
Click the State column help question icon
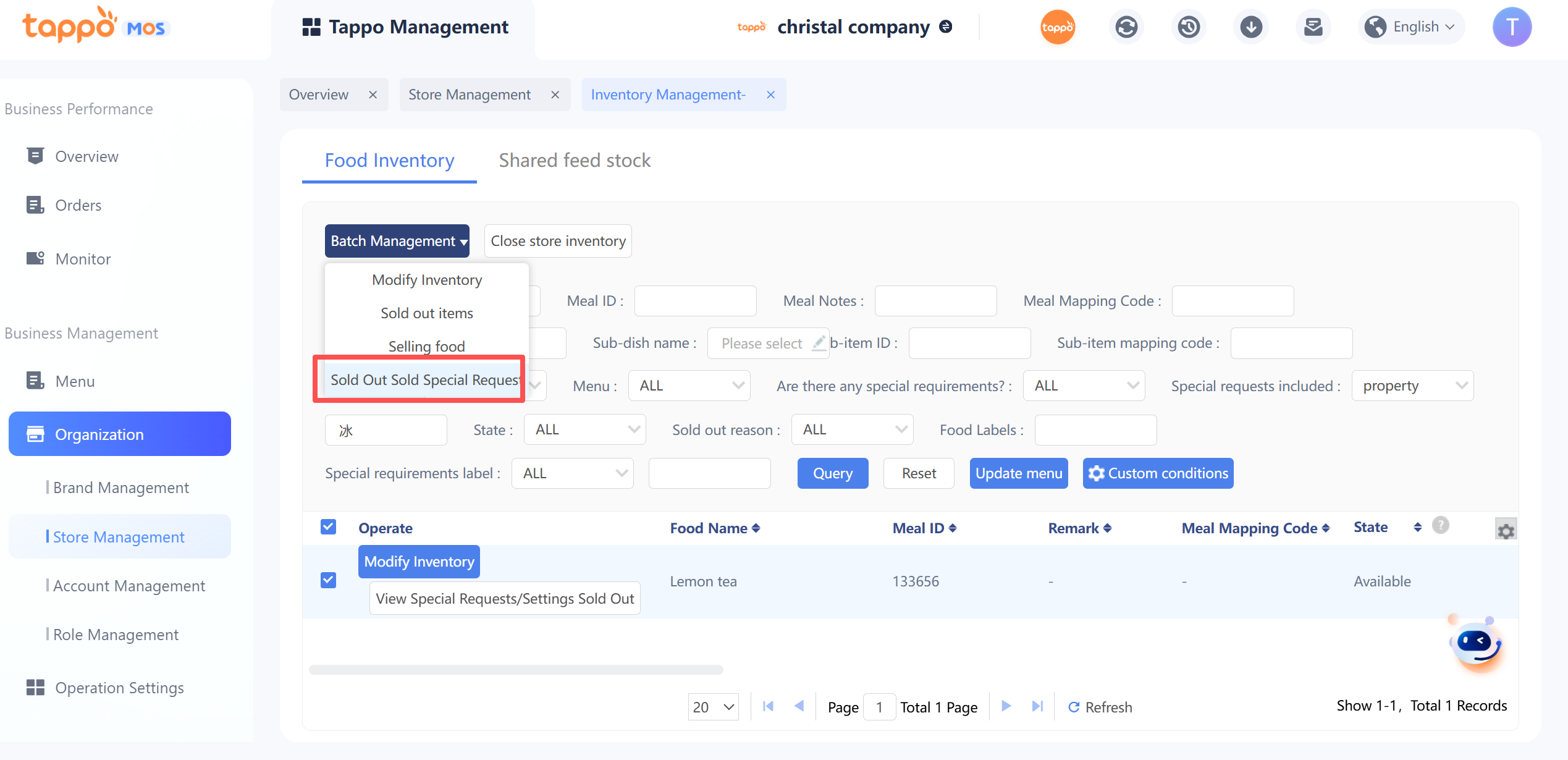tap(1440, 526)
